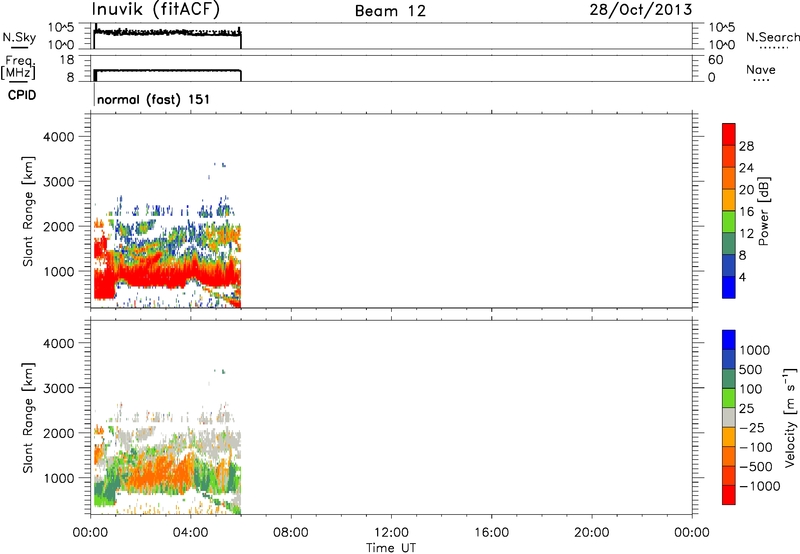800x554 pixels.
Task: Click the 'N.Sky' legend label
Action: (19, 37)
